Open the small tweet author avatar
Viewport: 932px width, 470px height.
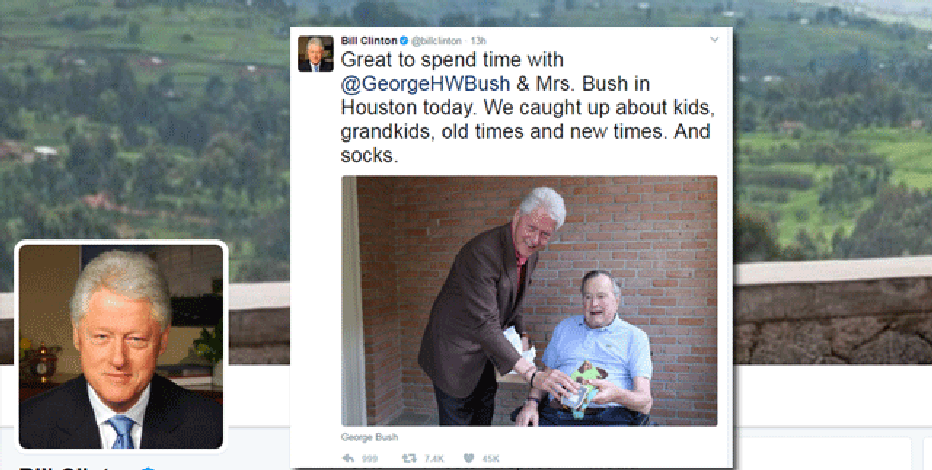tap(316, 53)
